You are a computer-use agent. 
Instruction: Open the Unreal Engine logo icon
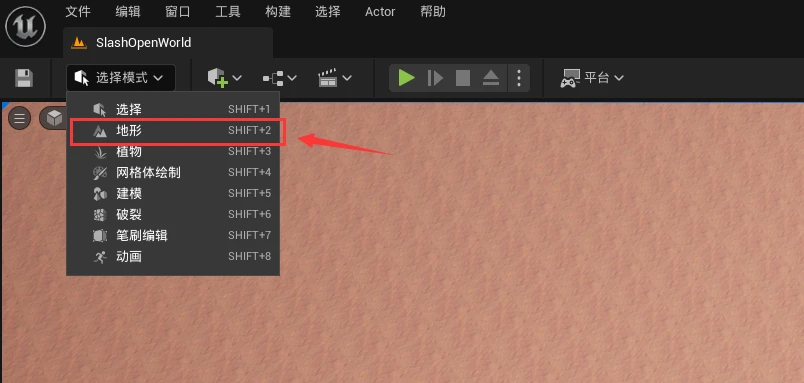pos(25,26)
